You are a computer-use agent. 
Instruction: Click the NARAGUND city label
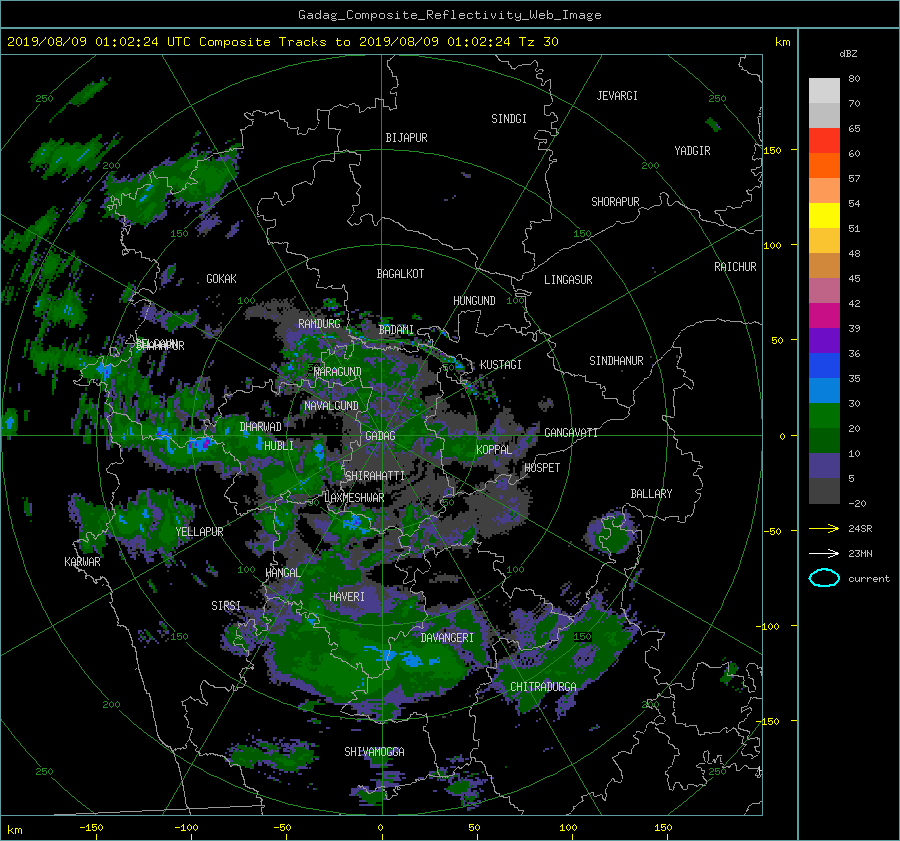pyautogui.click(x=338, y=372)
